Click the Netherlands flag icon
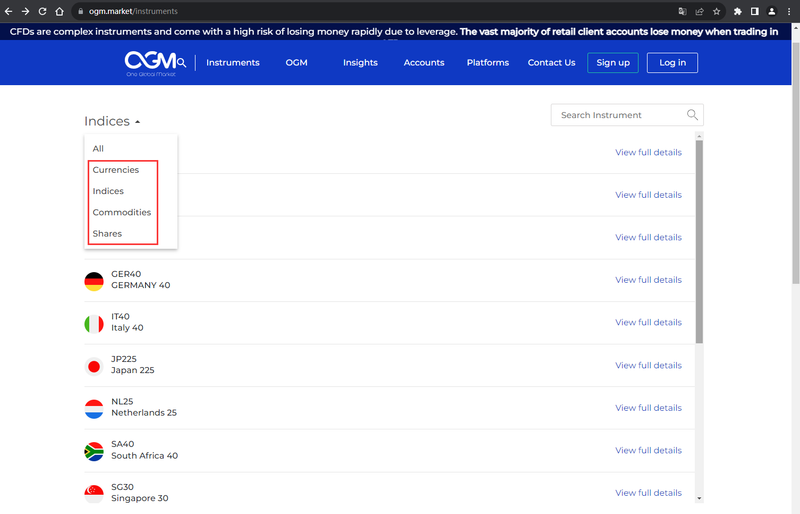Screen dimensions: 800x514 click(x=94, y=409)
